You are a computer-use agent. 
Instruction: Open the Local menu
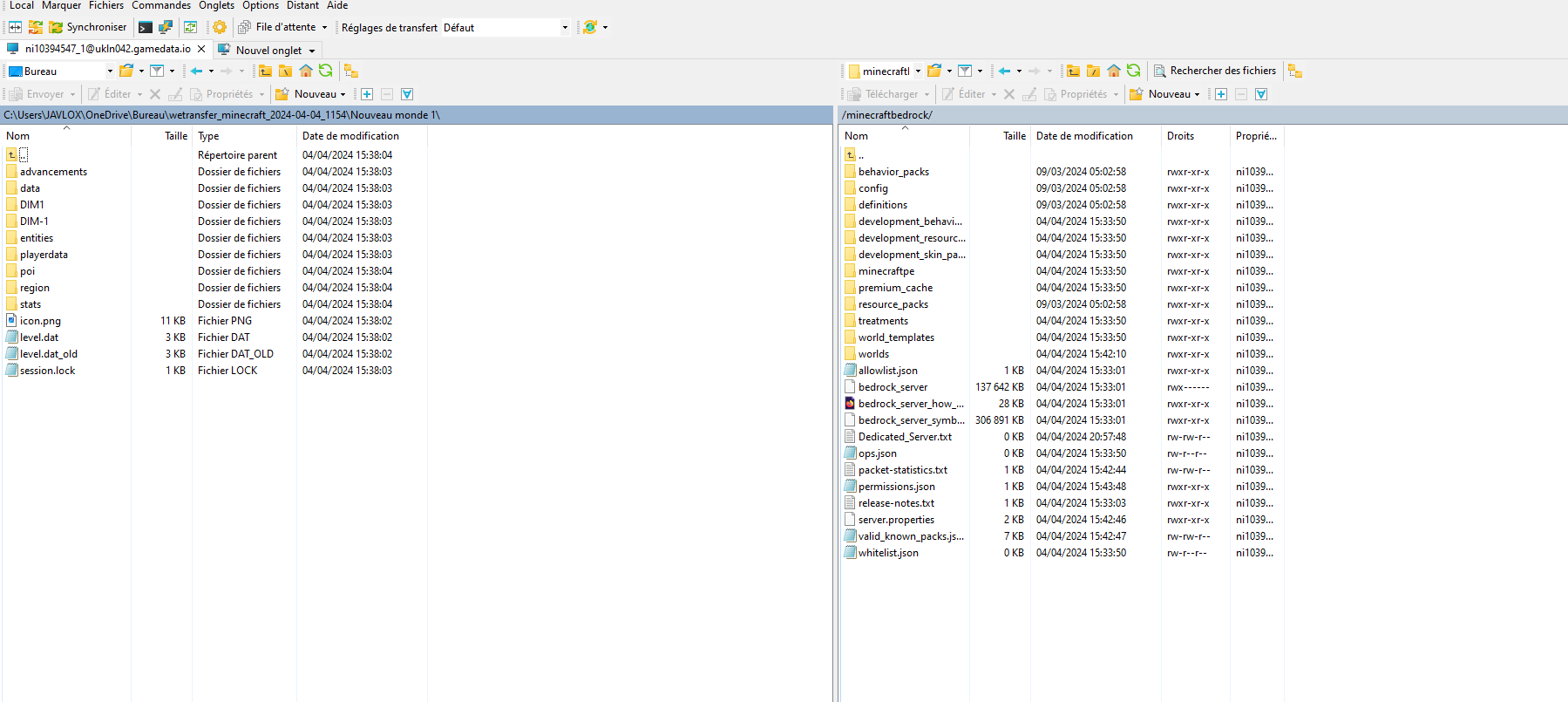click(x=22, y=5)
